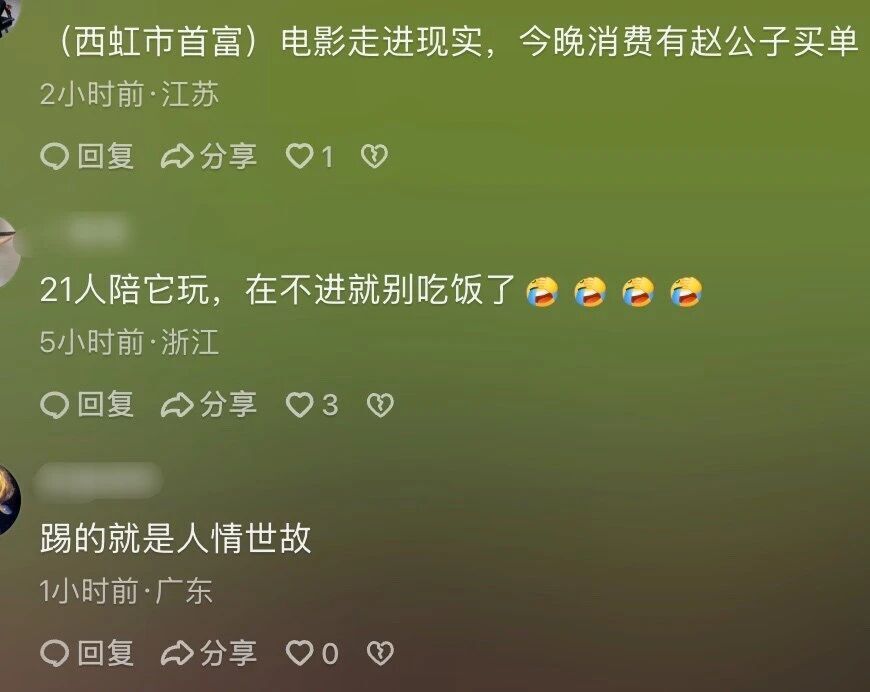
Task: Tap share arrow on the Jiangsu comment
Action: tap(177, 156)
